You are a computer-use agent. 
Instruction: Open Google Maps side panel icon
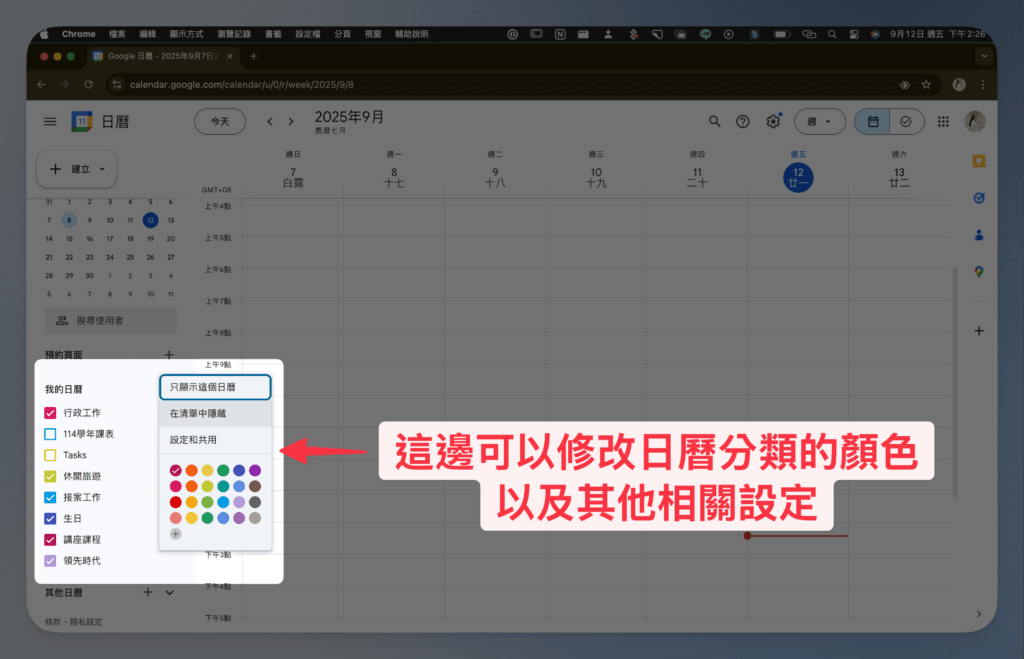(978, 271)
